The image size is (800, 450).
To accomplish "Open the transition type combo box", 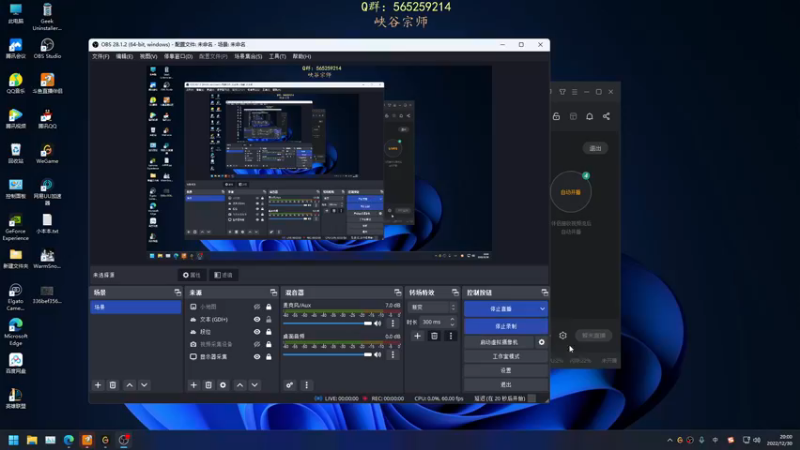I will click(432, 307).
